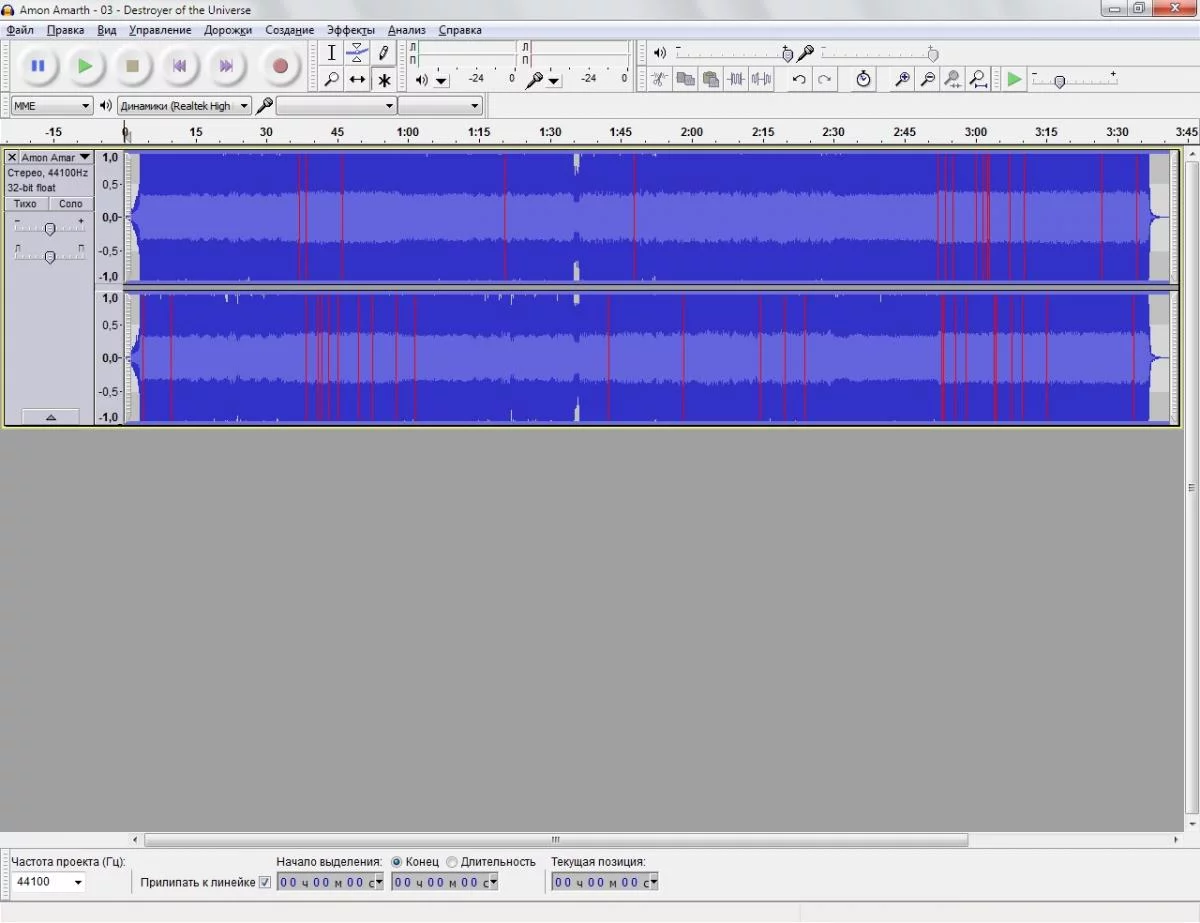This screenshot has height=923, width=1200.
Task: Select the Envelope tool
Action: click(357, 53)
